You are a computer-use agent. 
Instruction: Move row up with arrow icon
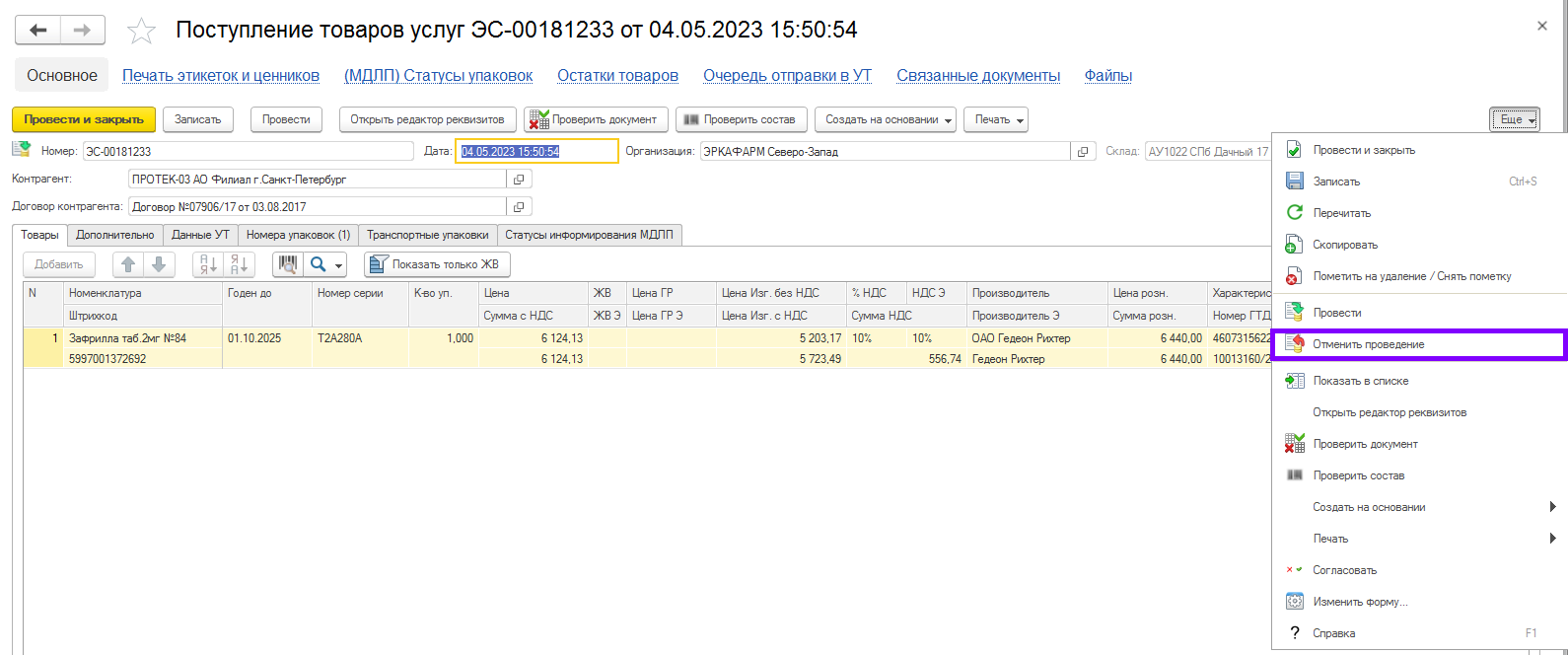(x=128, y=264)
